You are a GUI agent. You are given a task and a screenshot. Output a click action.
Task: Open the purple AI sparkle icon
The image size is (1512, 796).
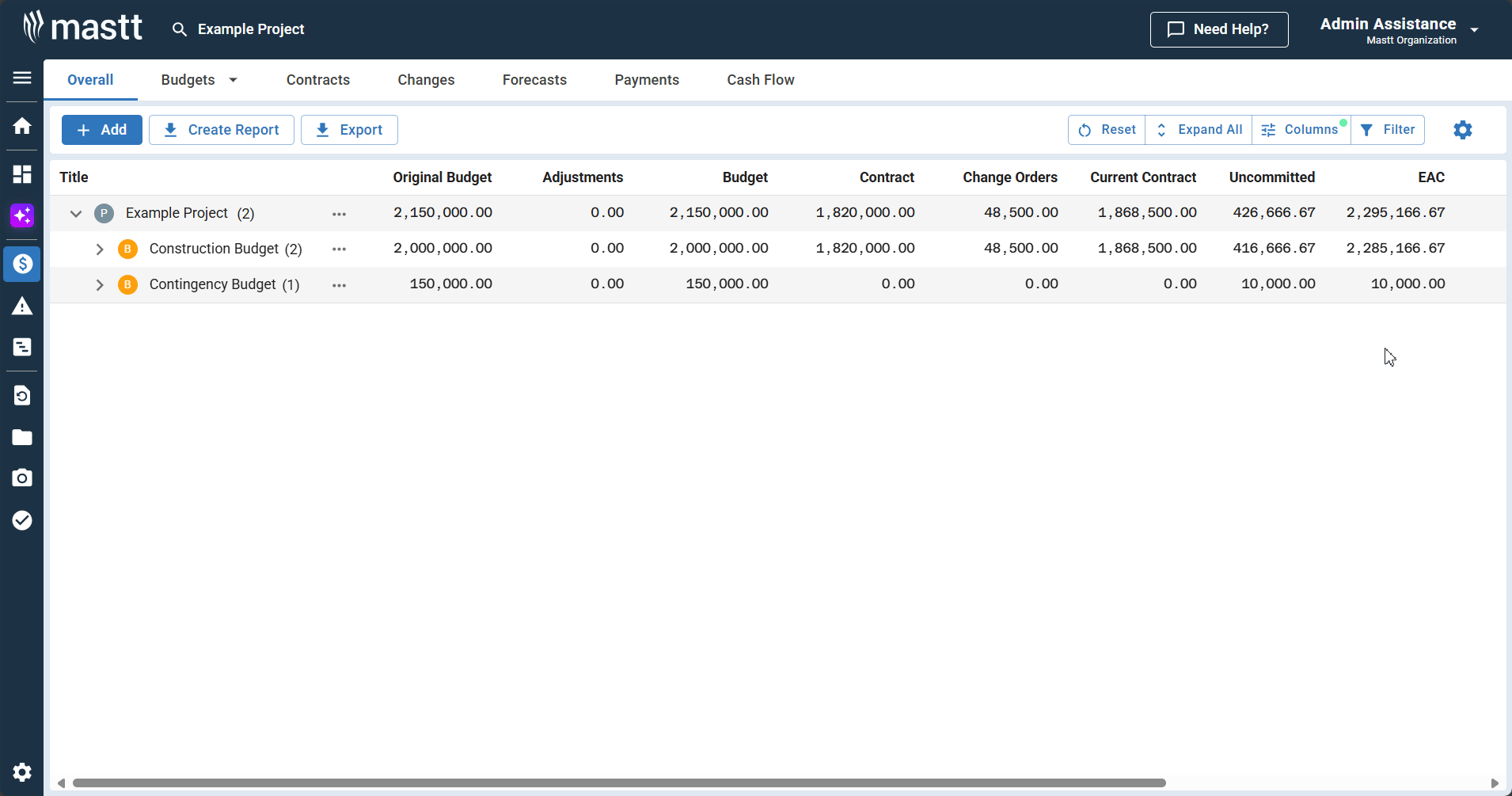(x=22, y=215)
